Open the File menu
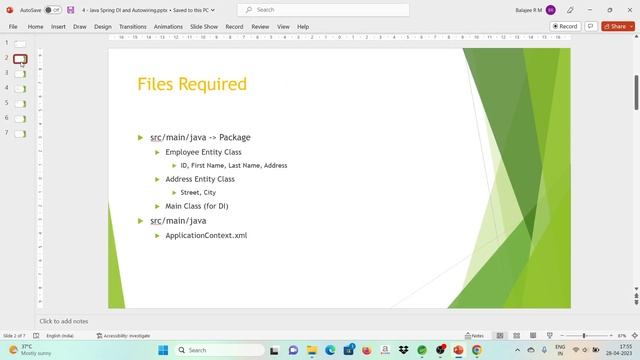 pyautogui.click(x=13, y=27)
